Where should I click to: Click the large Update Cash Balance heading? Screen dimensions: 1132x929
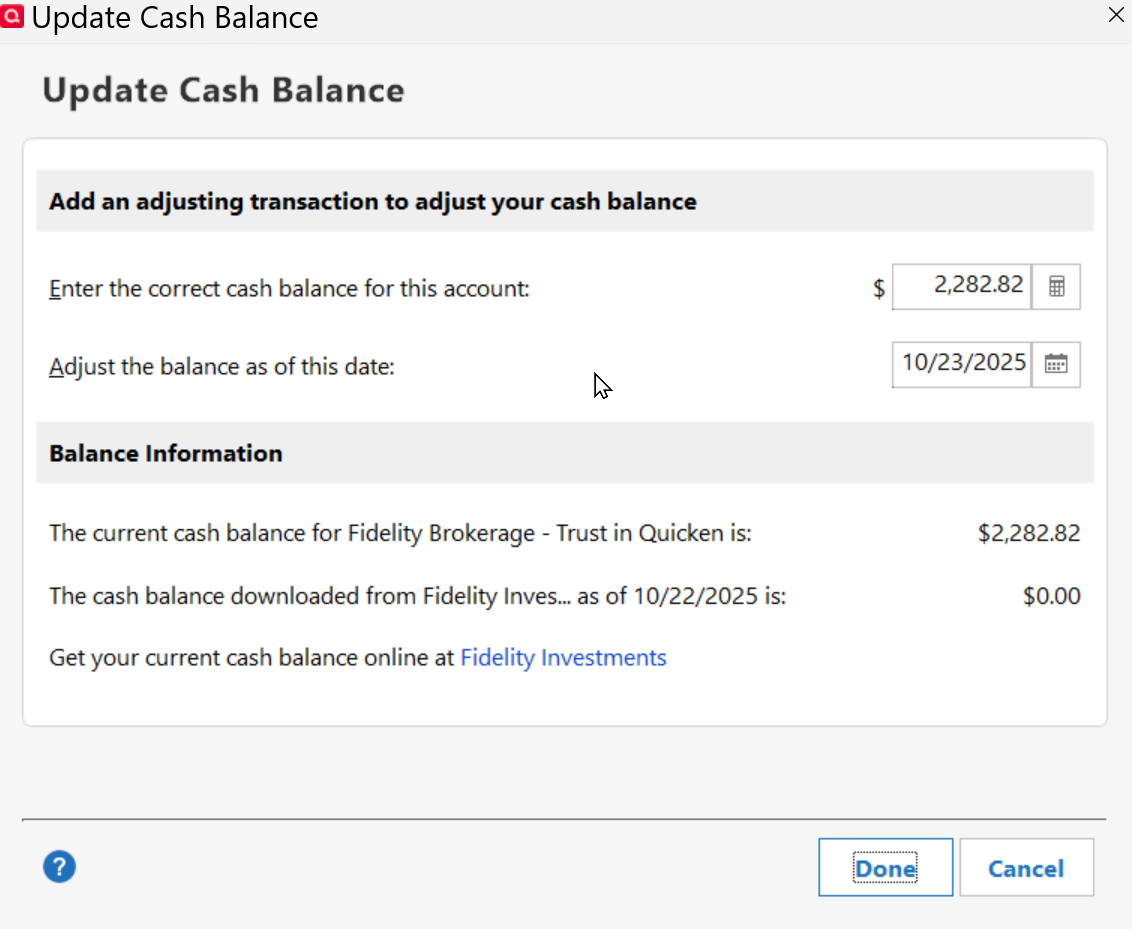[x=223, y=90]
